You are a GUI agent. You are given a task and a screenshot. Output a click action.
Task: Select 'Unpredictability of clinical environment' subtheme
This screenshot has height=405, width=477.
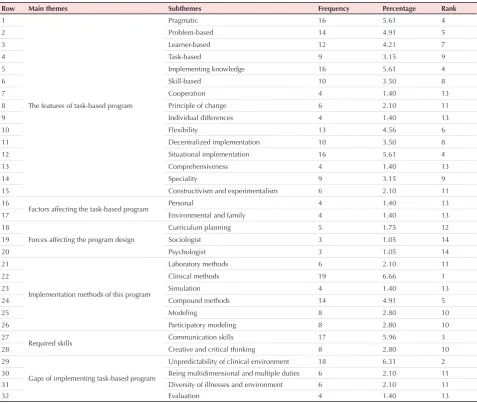(x=229, y=361)
